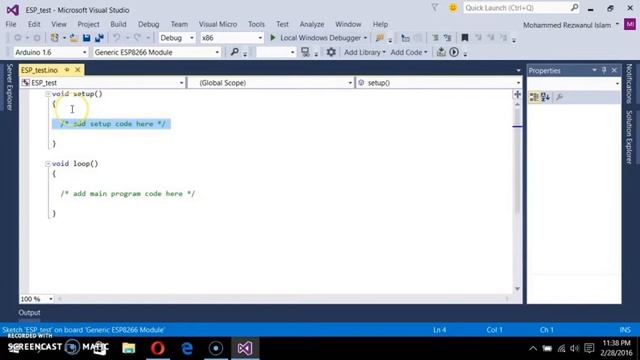Collapse the void setup() code block
The height and width of the screenshot is (360, 640).
point(48,94)
